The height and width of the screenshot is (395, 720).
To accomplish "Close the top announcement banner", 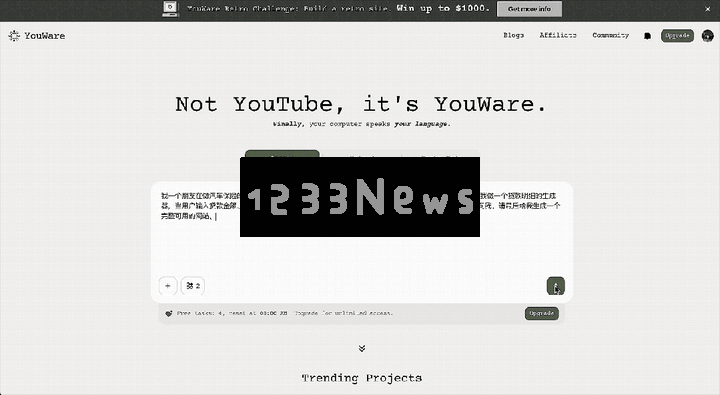I will (708, 9).
